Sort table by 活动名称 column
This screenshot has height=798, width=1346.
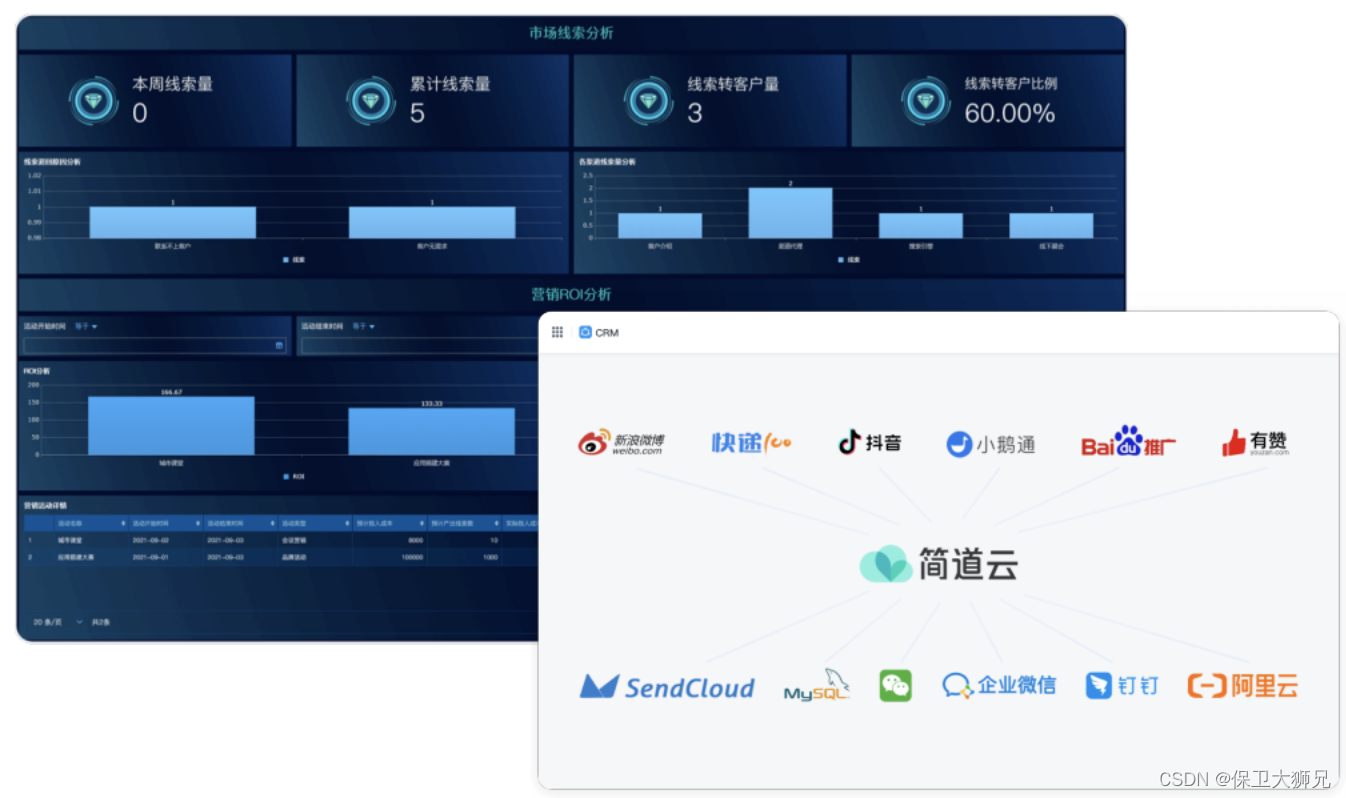[x=124, y=523]
